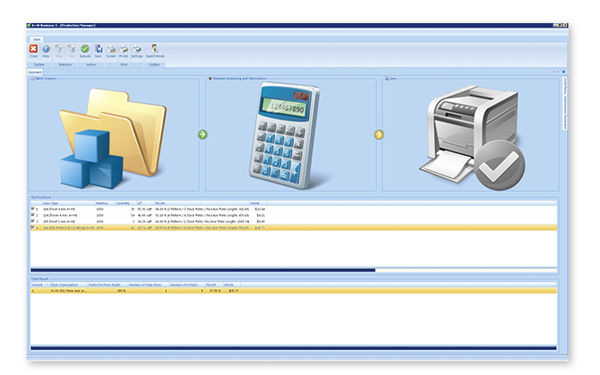Toggle checkbox of optimization row 2
Viewport: 600px width, 375px height.
click(33, 215)
